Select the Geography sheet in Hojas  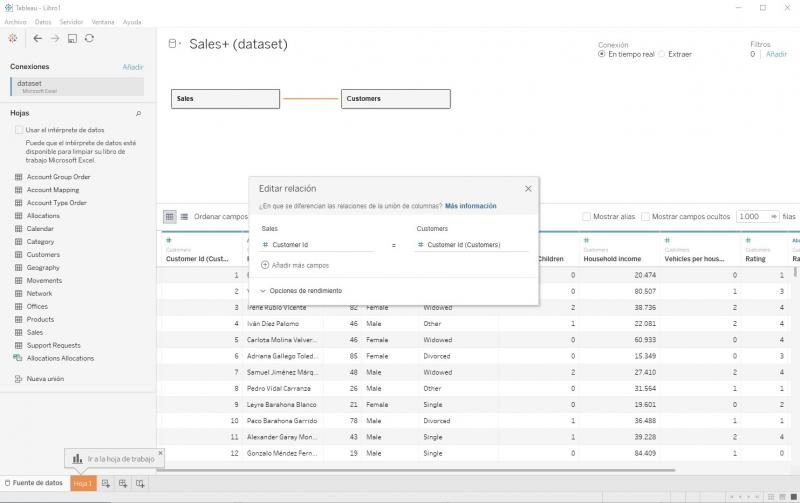(43, 268)
